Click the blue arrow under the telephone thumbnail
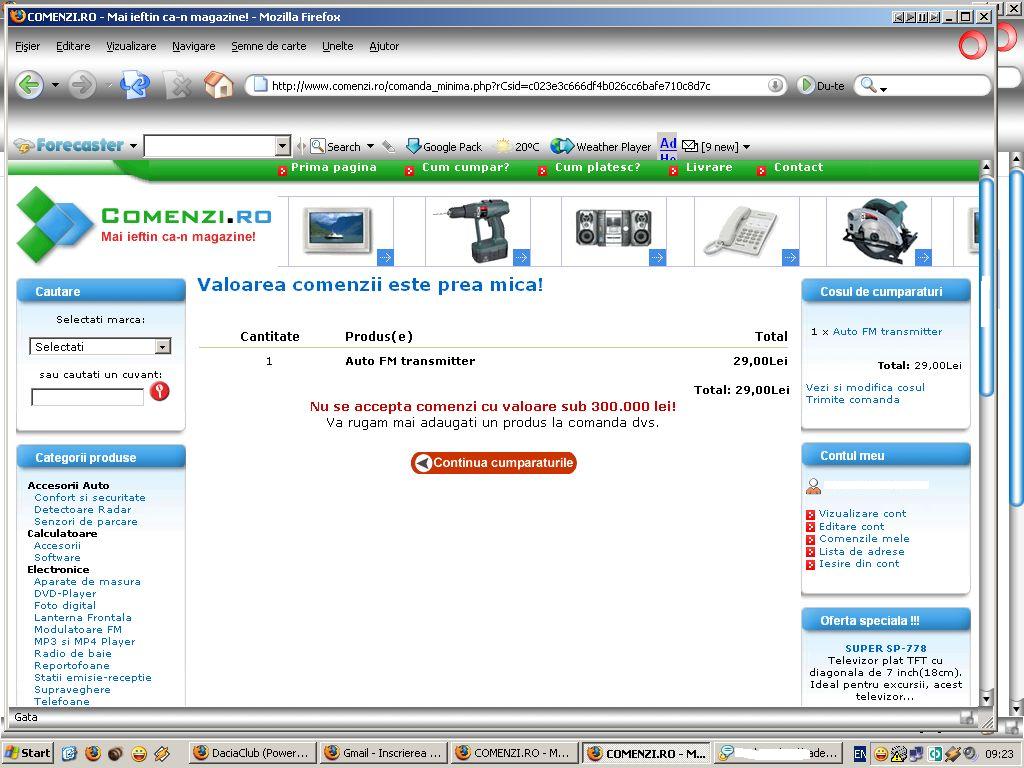 pyautogui.click(x=790, y=257)
